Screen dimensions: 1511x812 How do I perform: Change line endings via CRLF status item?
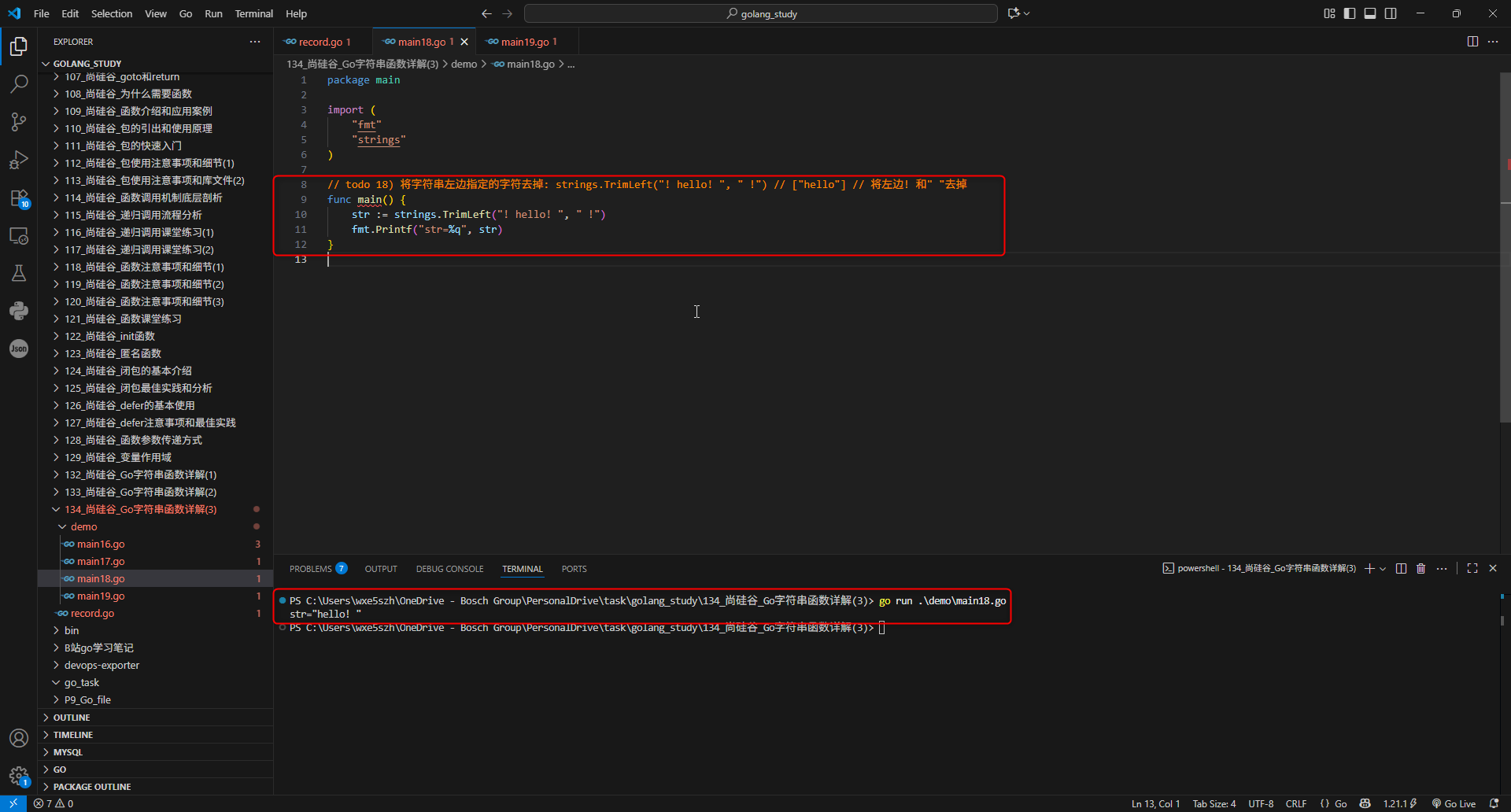click(1296, 803)
